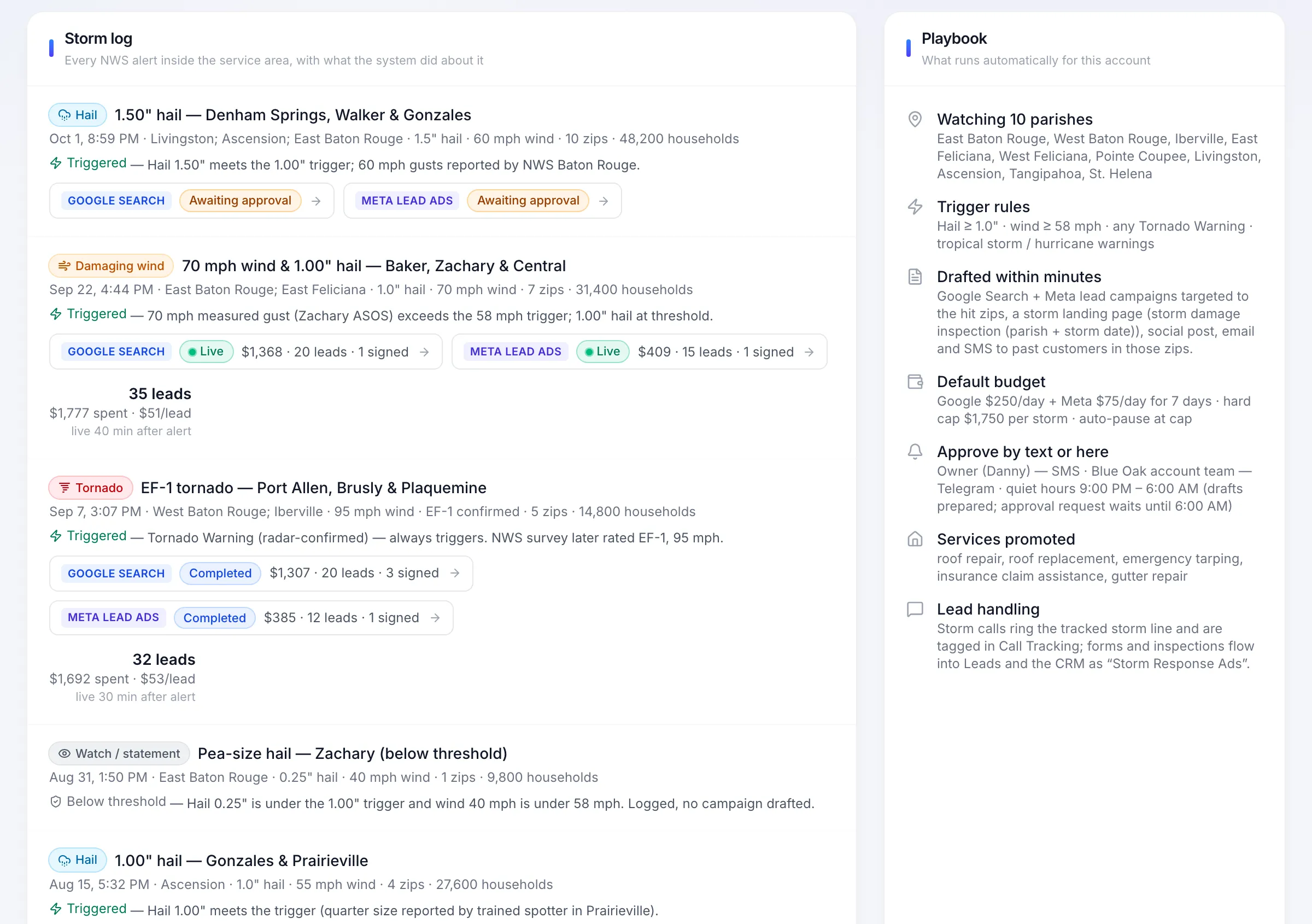This screenshot has height=924, width=1312.
Task: Click the Below threshold shield icon
Action: coord(55,802)
